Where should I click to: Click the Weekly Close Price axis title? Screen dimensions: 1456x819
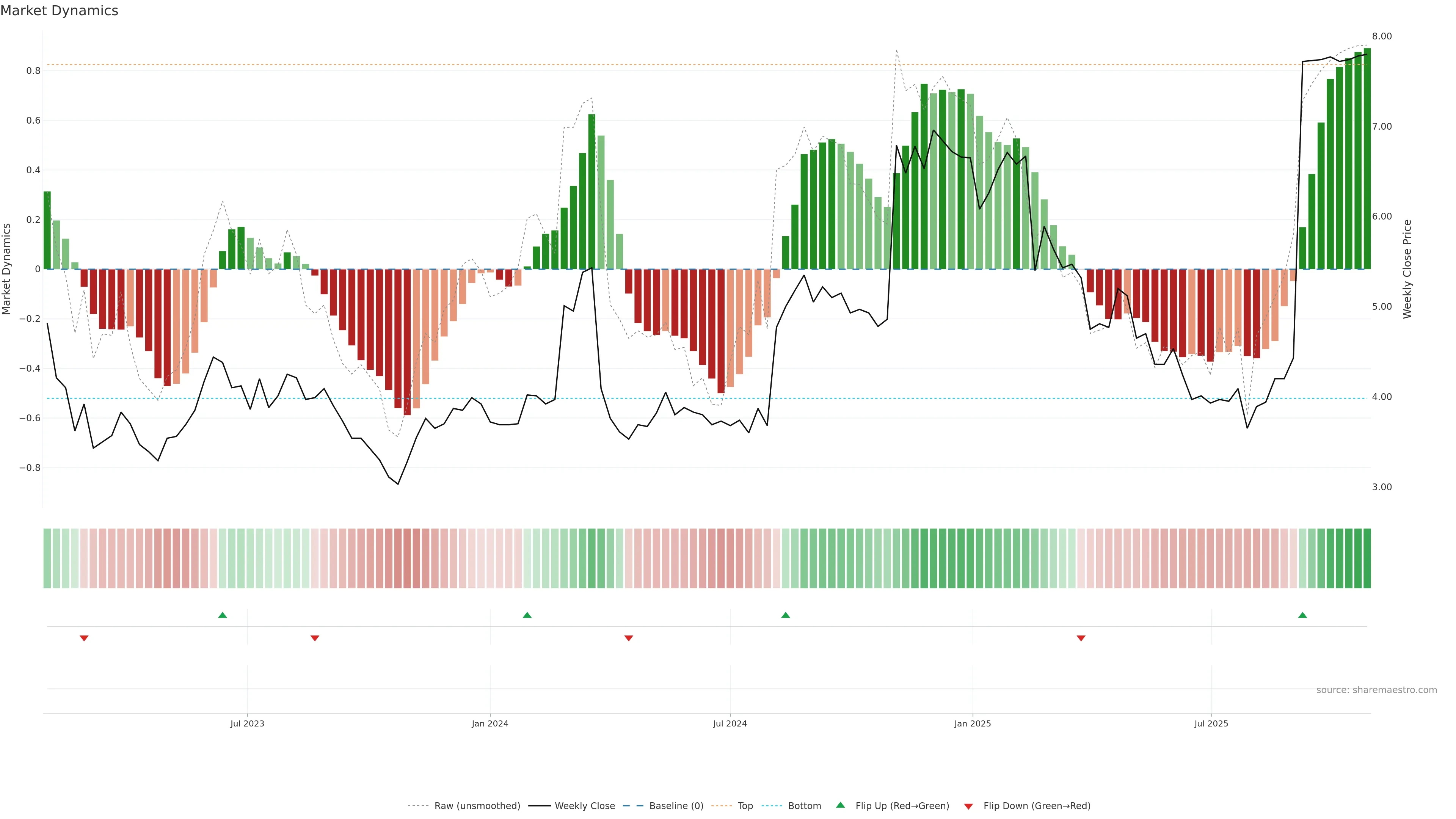[x=1407, y=269]
